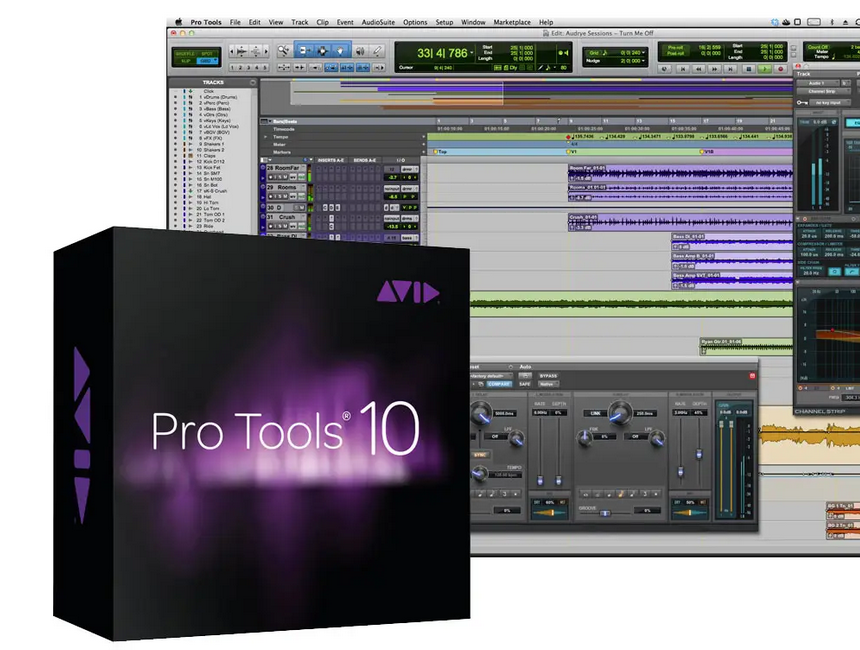Viewport: 860px width, 650px height.
Task: Toggle Pre-roll in transport
Action: point(676,48)
